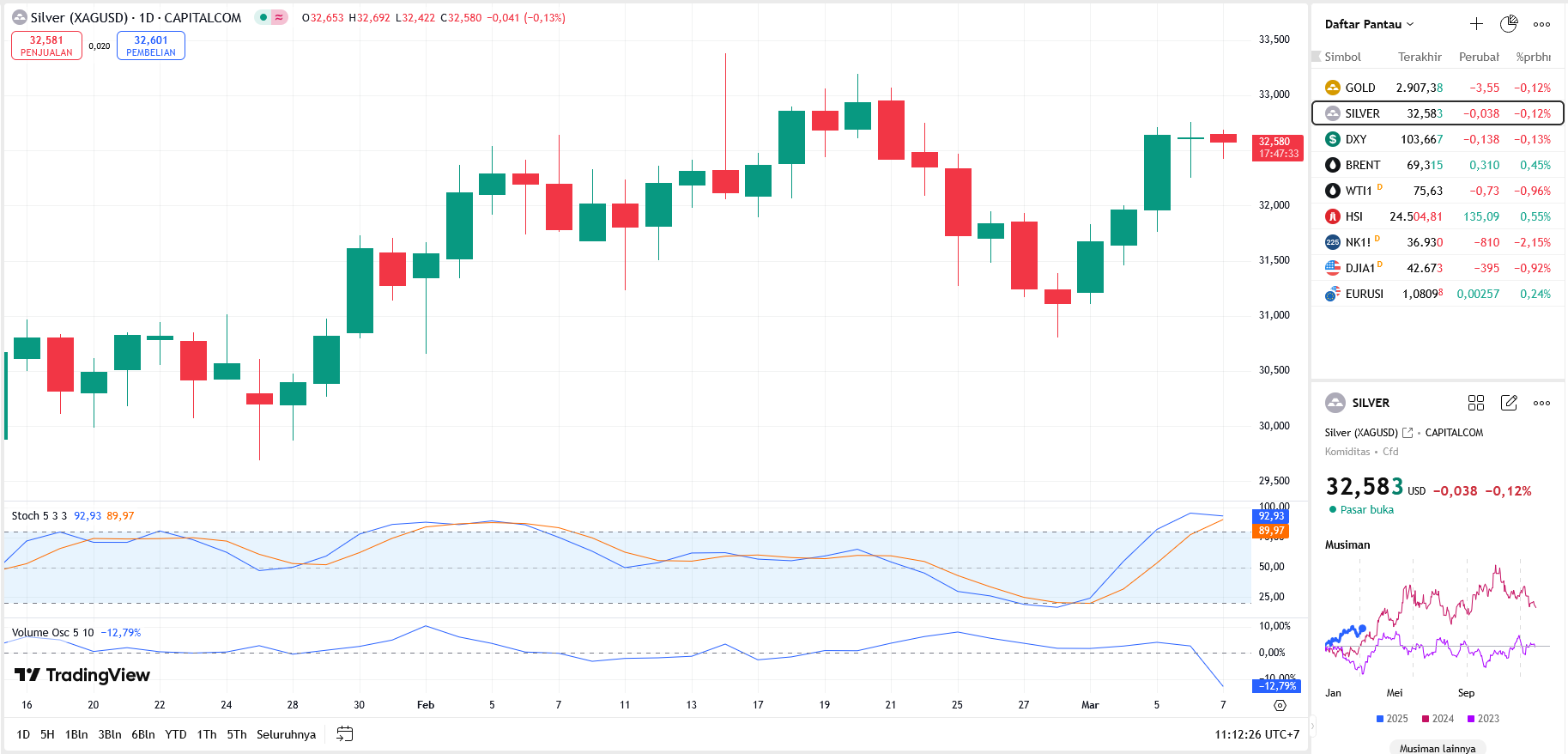Screen dimensions: 1568x754
Task: Click the PENJUALAN sell price button
Action: 46,46
